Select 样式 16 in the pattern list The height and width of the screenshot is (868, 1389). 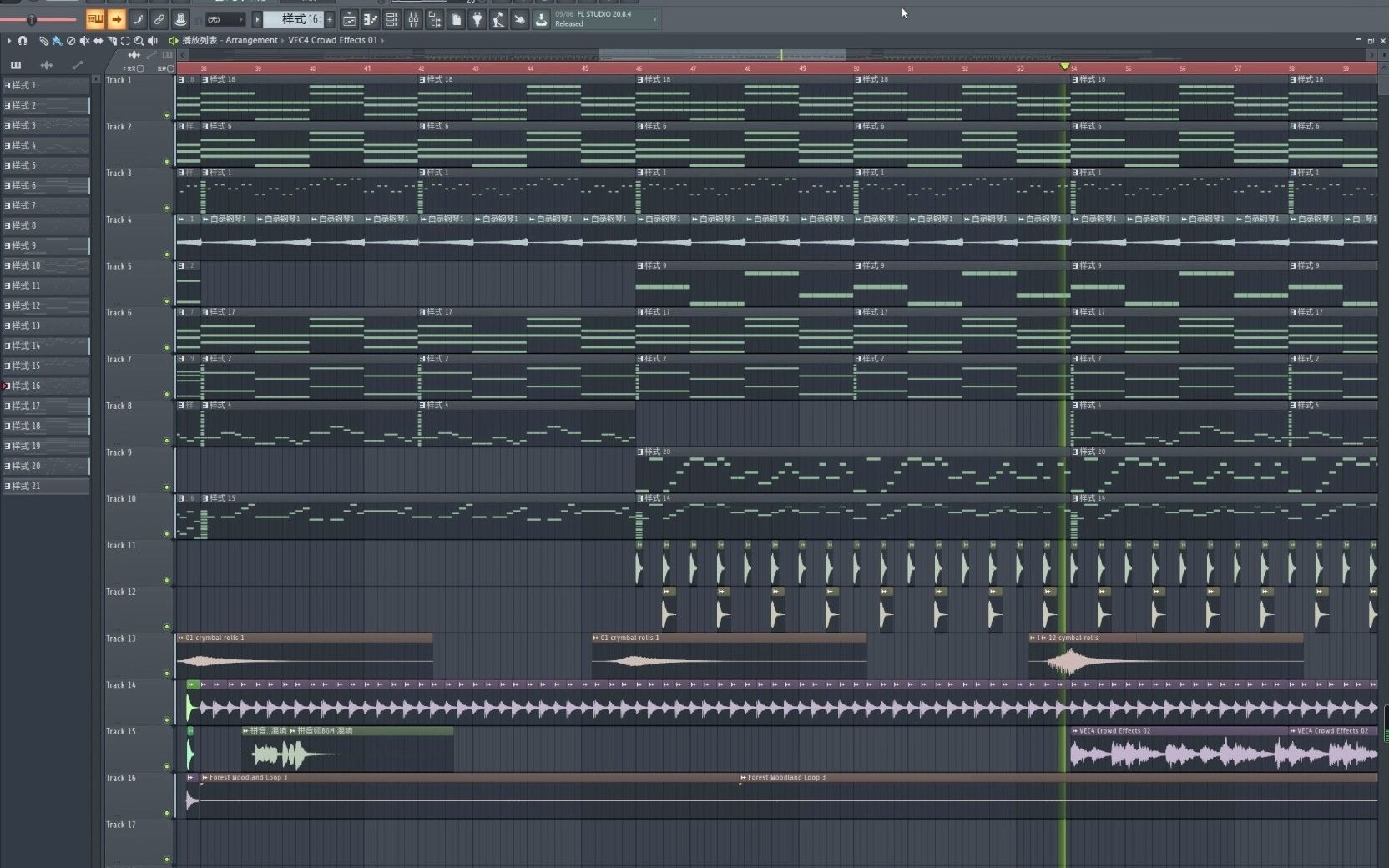point(47,386)
